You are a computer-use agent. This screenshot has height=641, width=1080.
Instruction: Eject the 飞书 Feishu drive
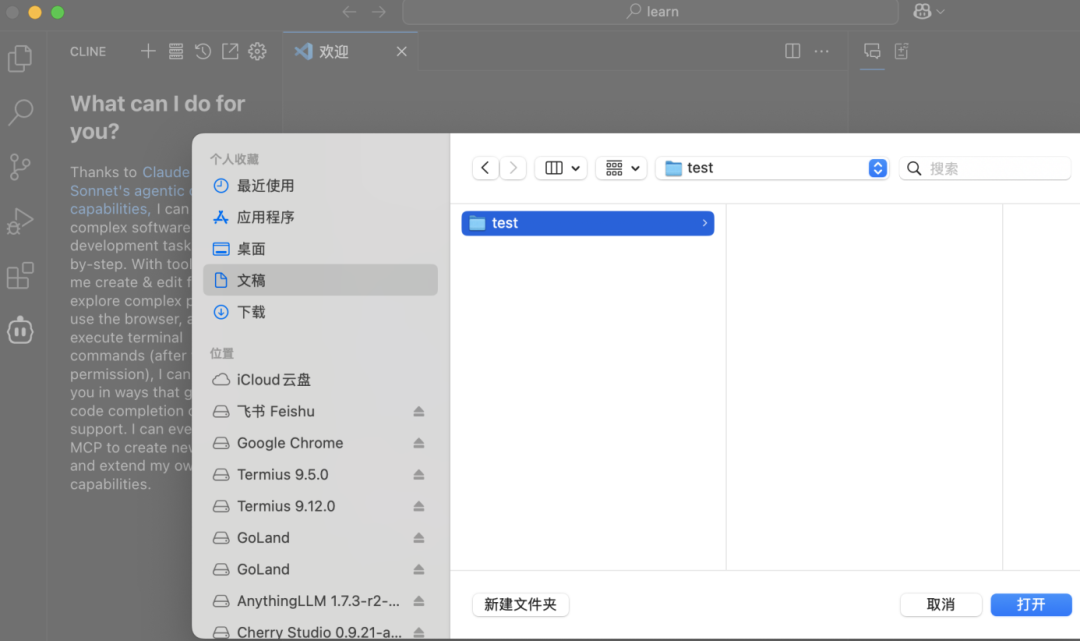pyautogui.click(x=417, y=411)
